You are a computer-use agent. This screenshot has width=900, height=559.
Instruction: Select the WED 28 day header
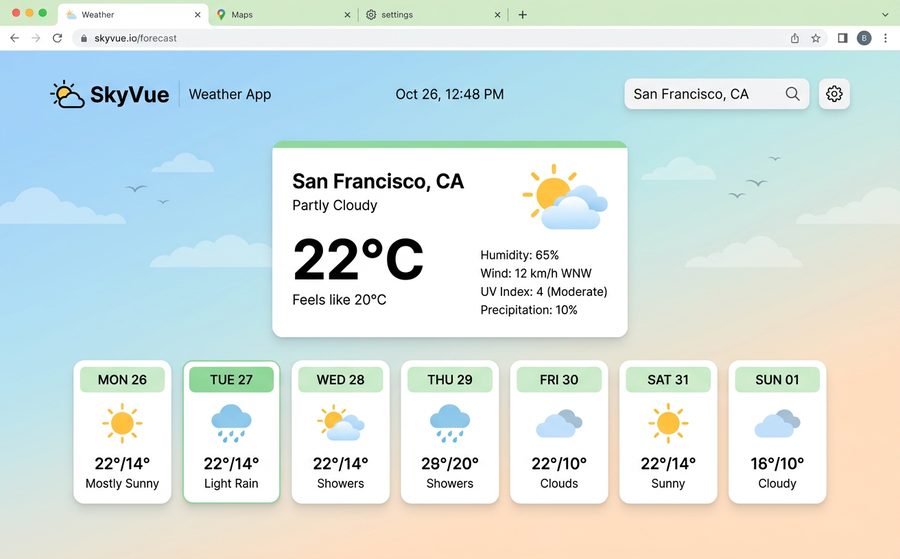pyautogui.click(x=340, y=379)
